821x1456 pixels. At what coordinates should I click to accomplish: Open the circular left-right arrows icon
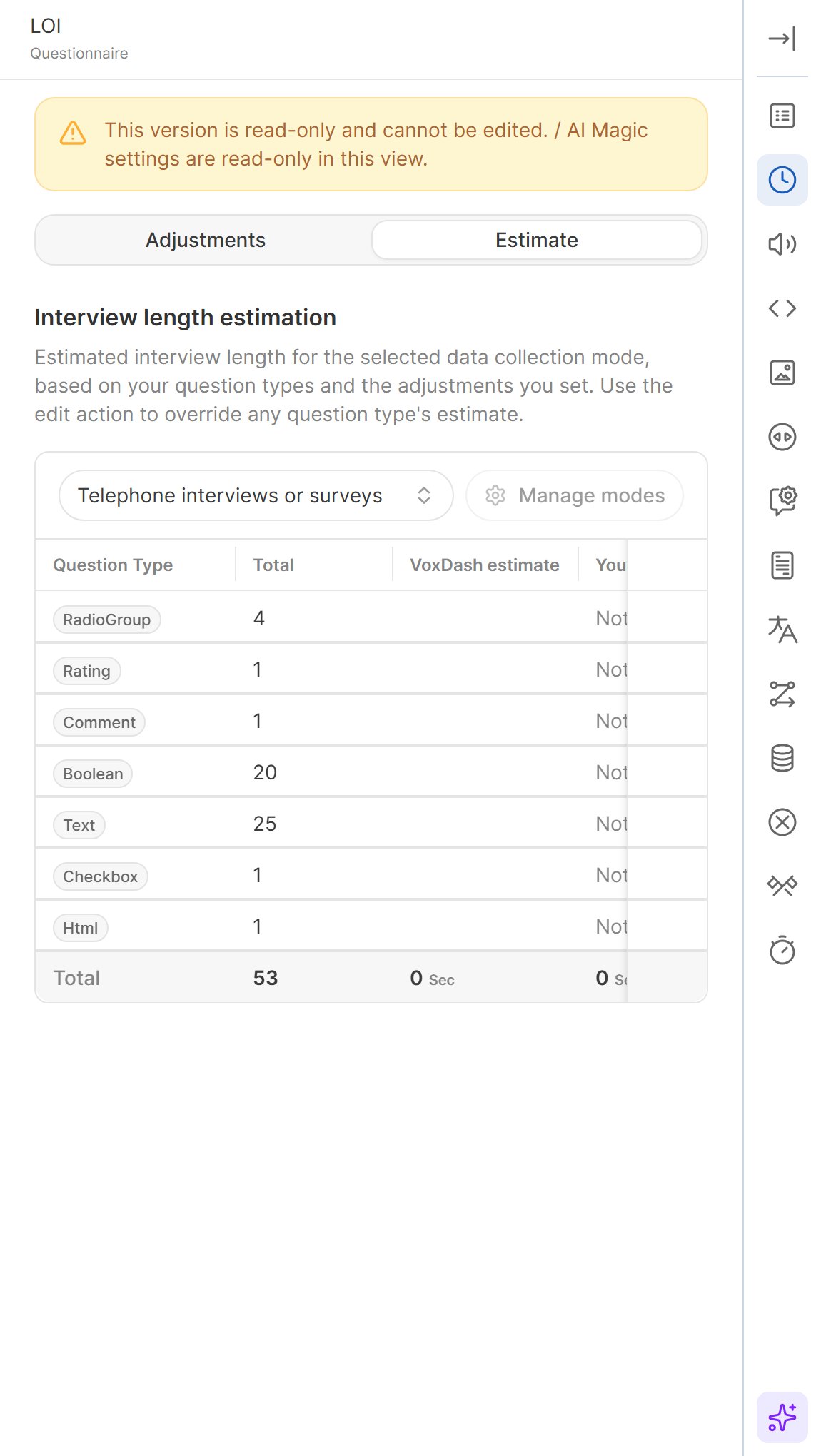coord(782,437)
